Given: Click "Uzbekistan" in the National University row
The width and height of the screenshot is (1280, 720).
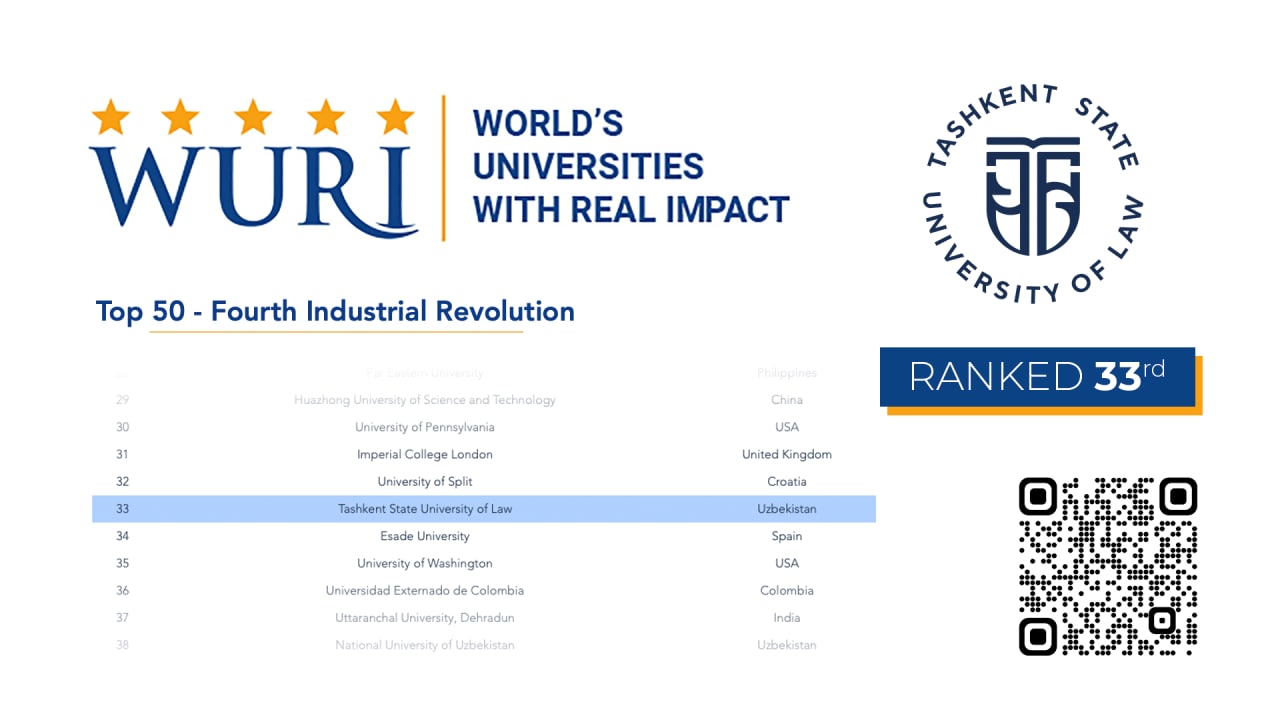Looking at the screenshot, I should [x=787, y=645].
